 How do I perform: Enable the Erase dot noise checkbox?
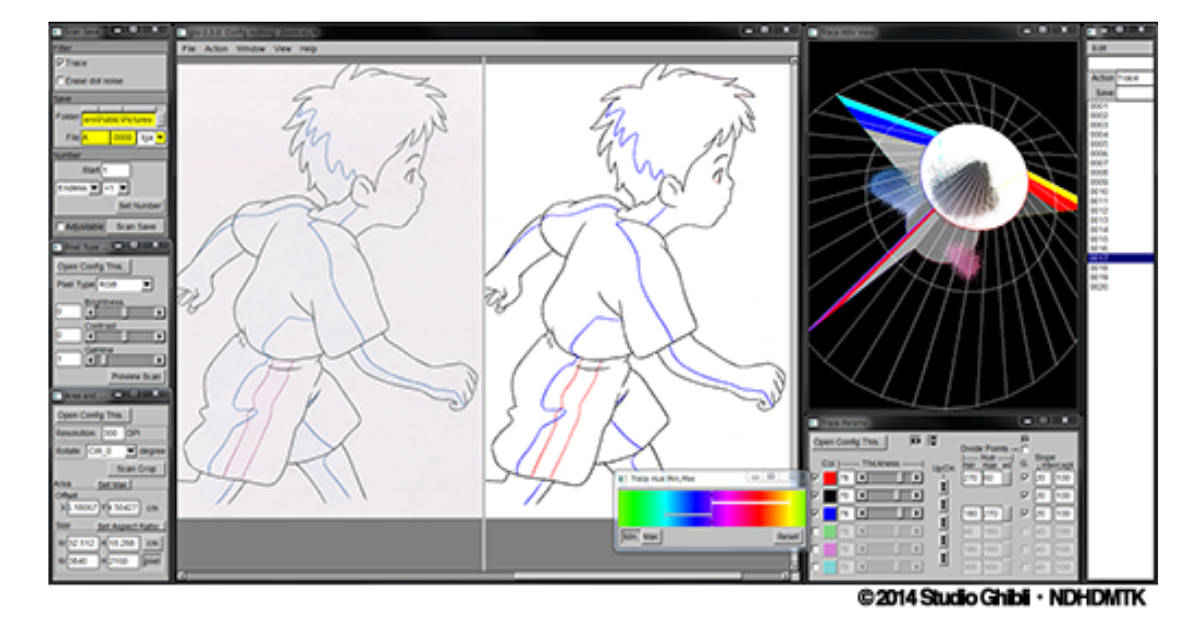click(x=58, y=78)
